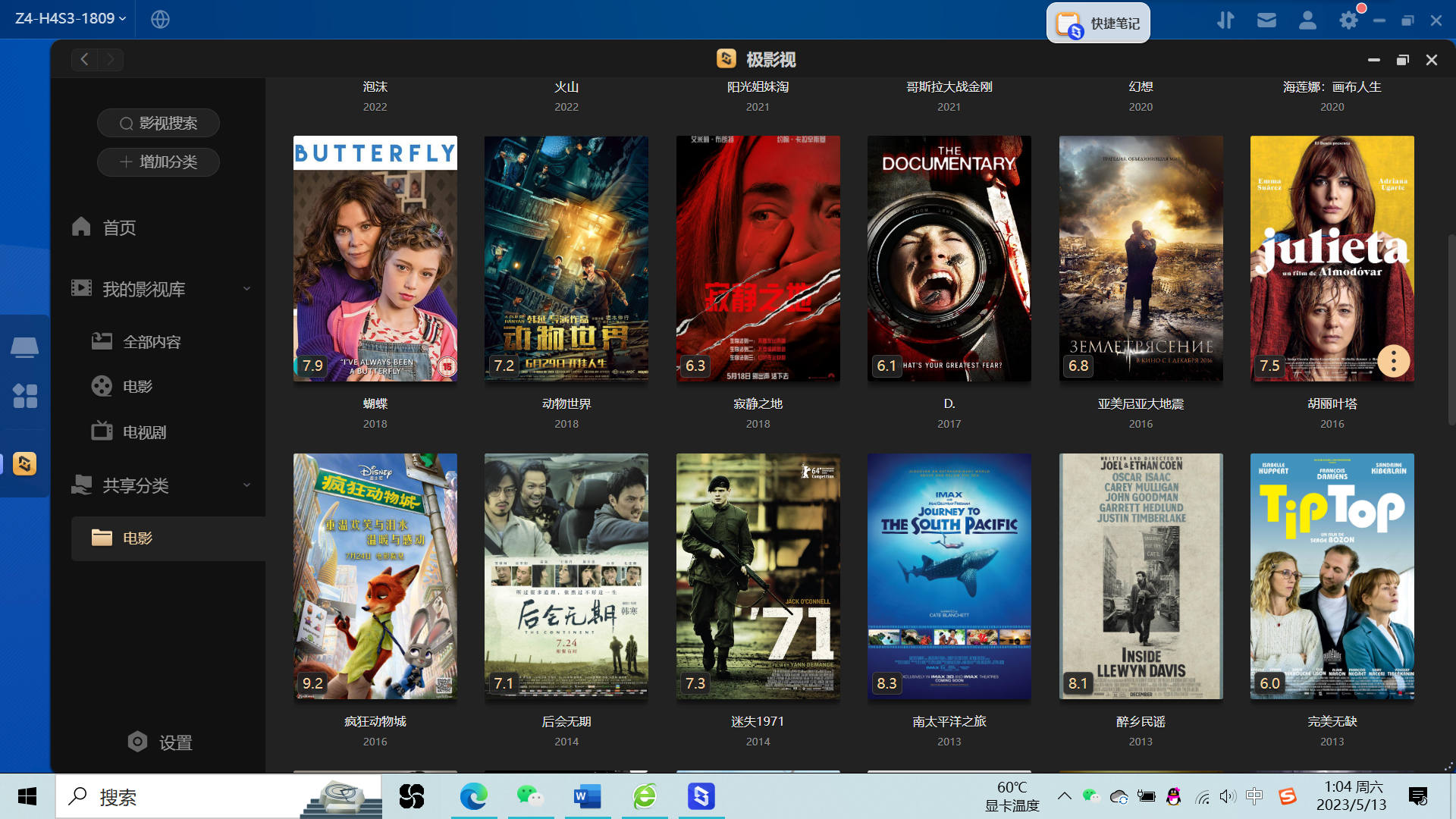Click the 幻想 movie title
This screenshot has height=819, width=1456.
click(1141, 87)
